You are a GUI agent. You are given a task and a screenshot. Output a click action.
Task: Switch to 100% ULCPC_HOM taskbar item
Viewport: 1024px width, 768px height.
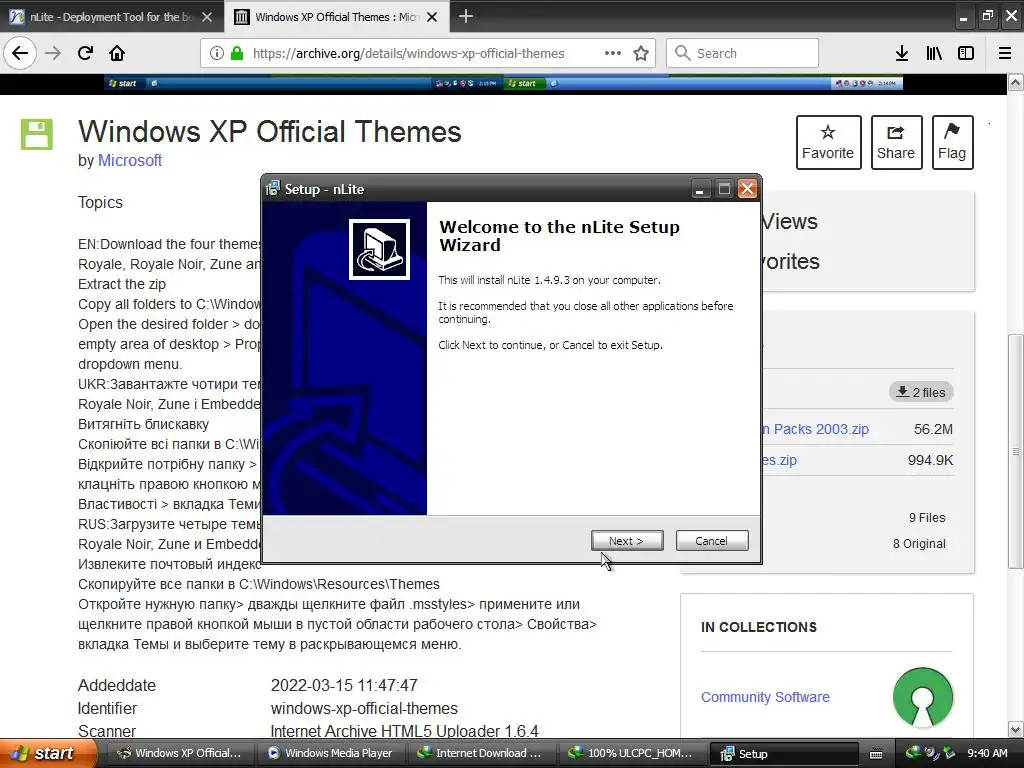click(632, 753)
